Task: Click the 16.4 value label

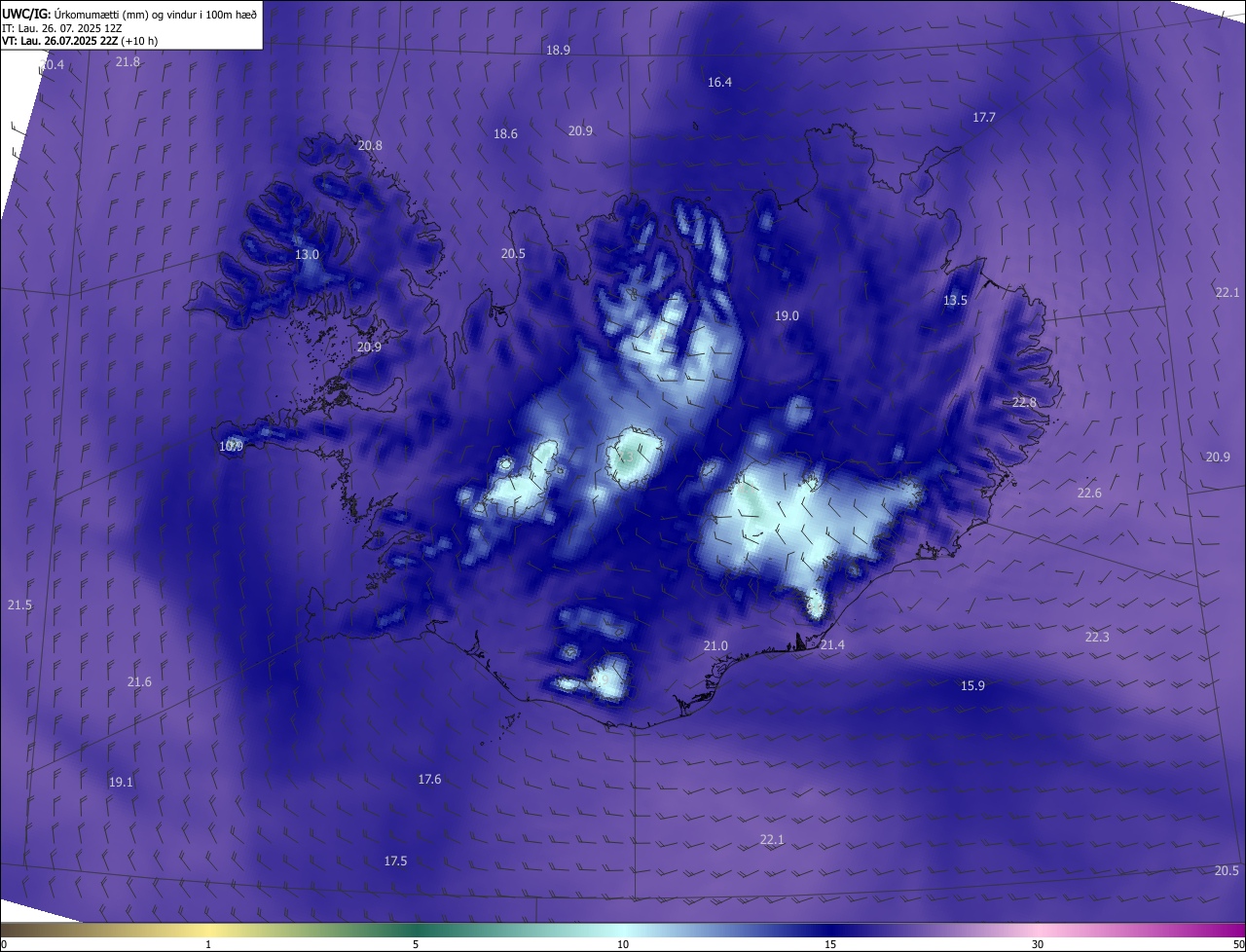Action: pos(719,83)
